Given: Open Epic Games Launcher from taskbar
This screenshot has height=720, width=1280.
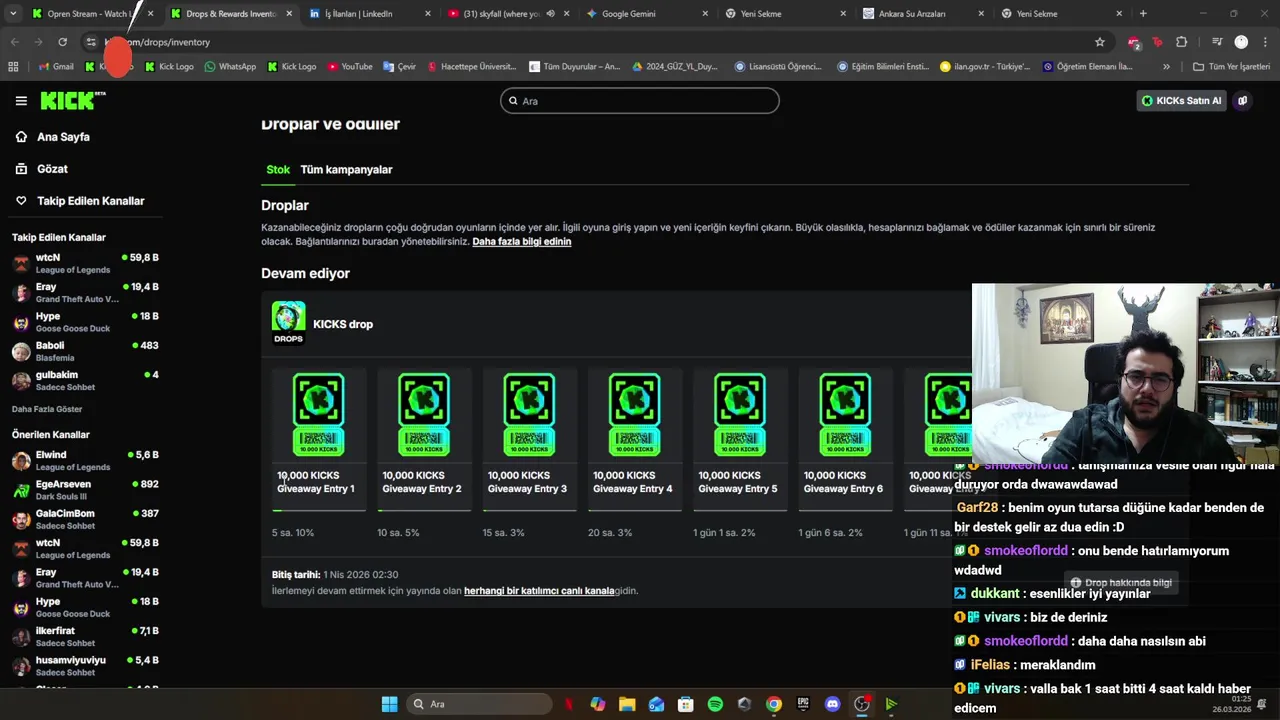Looking at the screenshot, I should point(803,704).
